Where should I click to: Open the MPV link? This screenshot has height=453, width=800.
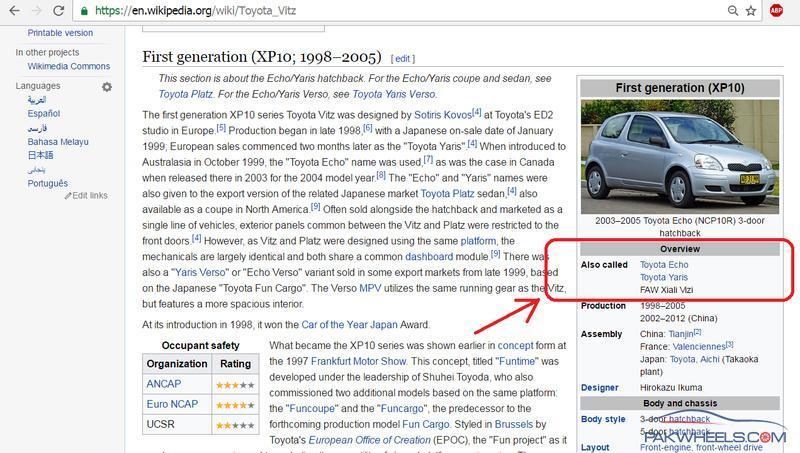[370, 288]
